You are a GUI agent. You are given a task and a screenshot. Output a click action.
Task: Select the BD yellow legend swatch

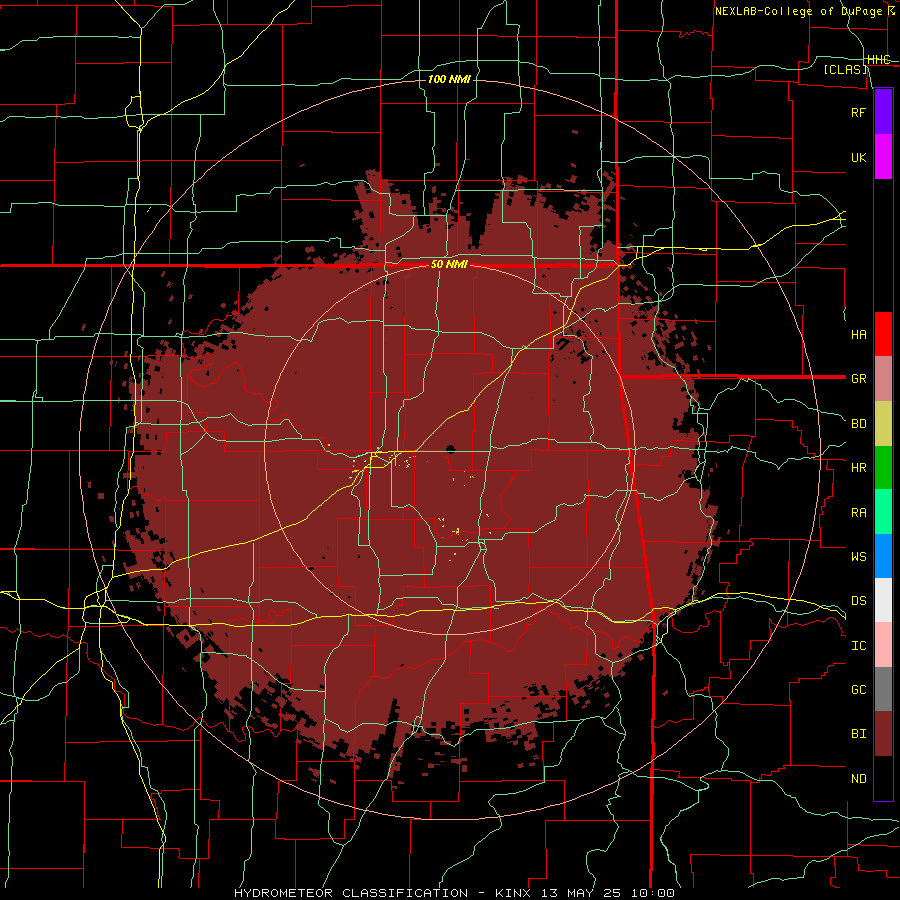point(883,424)
